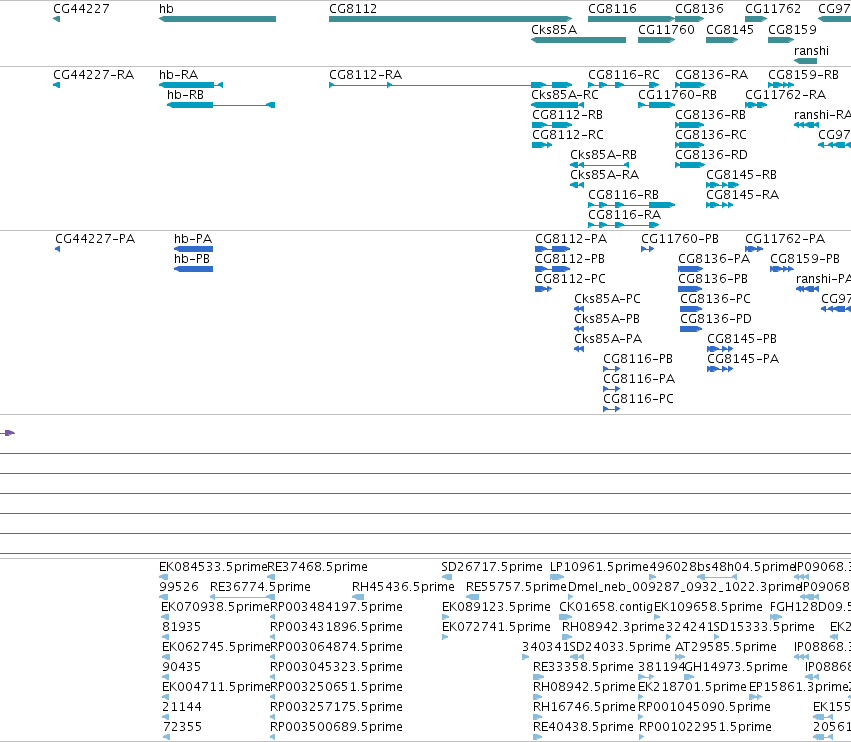
Task: Select the Cks85A-PC protein label
Action: 607,300
